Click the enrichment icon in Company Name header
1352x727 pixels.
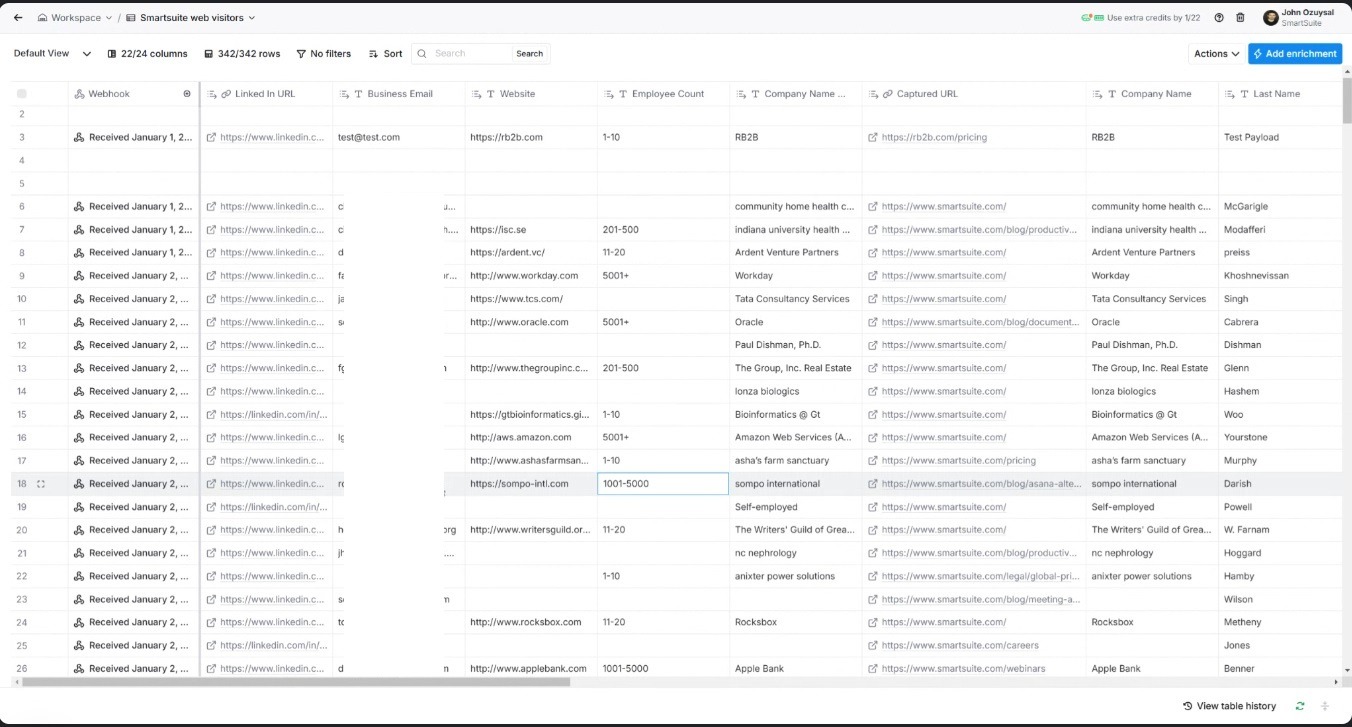pyautogui.click(x=1097, y=94)
